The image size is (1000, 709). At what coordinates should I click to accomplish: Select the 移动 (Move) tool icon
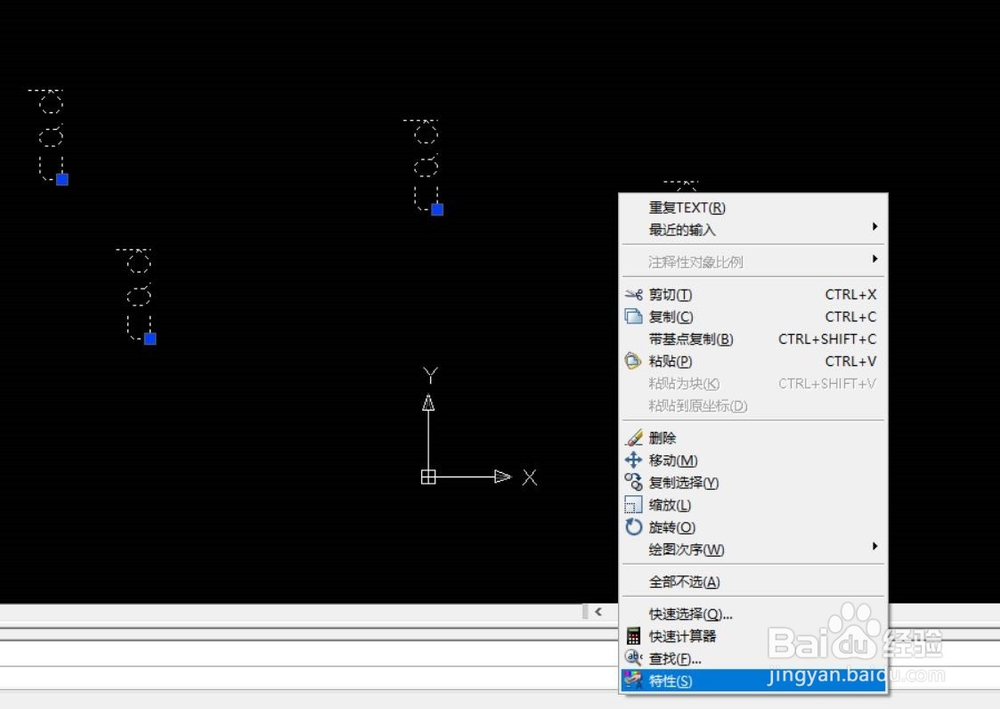click(634, 460)
